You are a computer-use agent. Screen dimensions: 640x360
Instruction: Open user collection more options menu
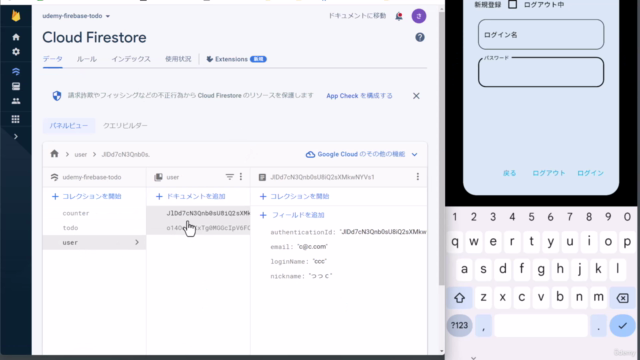[241, 177]
